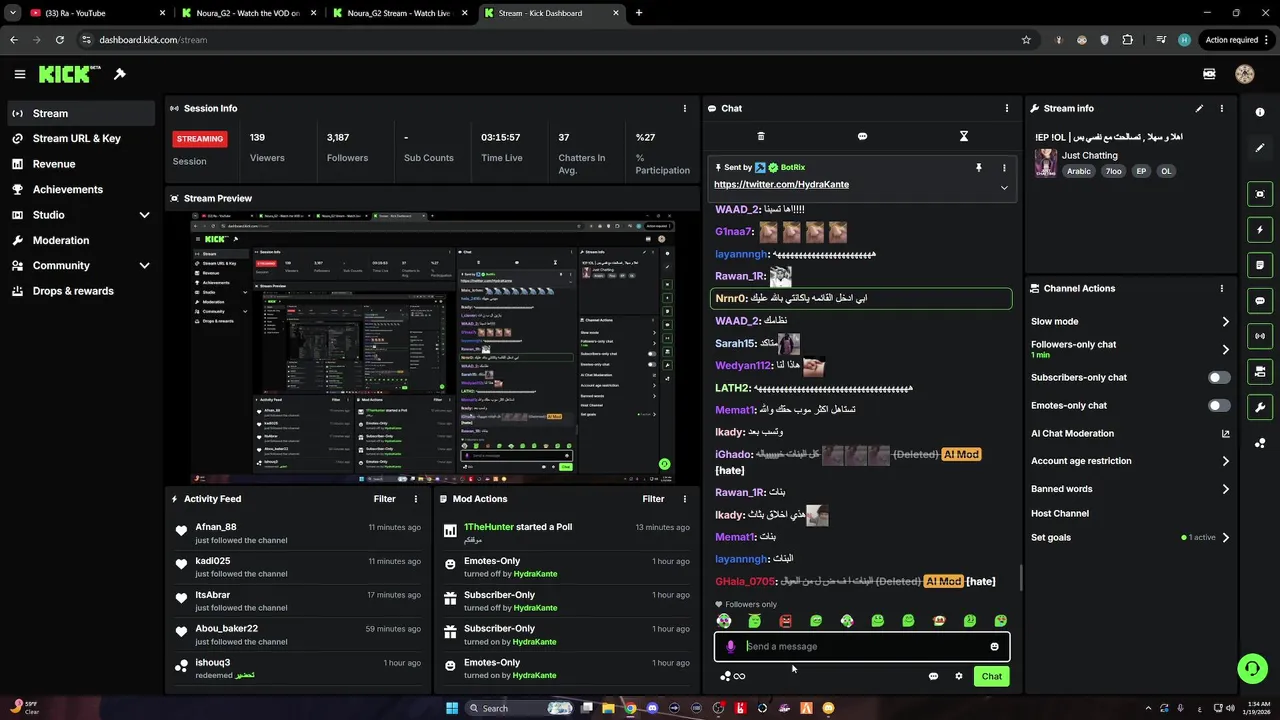1280x720 pixels.
Task: Open the twitter.com/HydraKante link
Action: coord(781,185)
